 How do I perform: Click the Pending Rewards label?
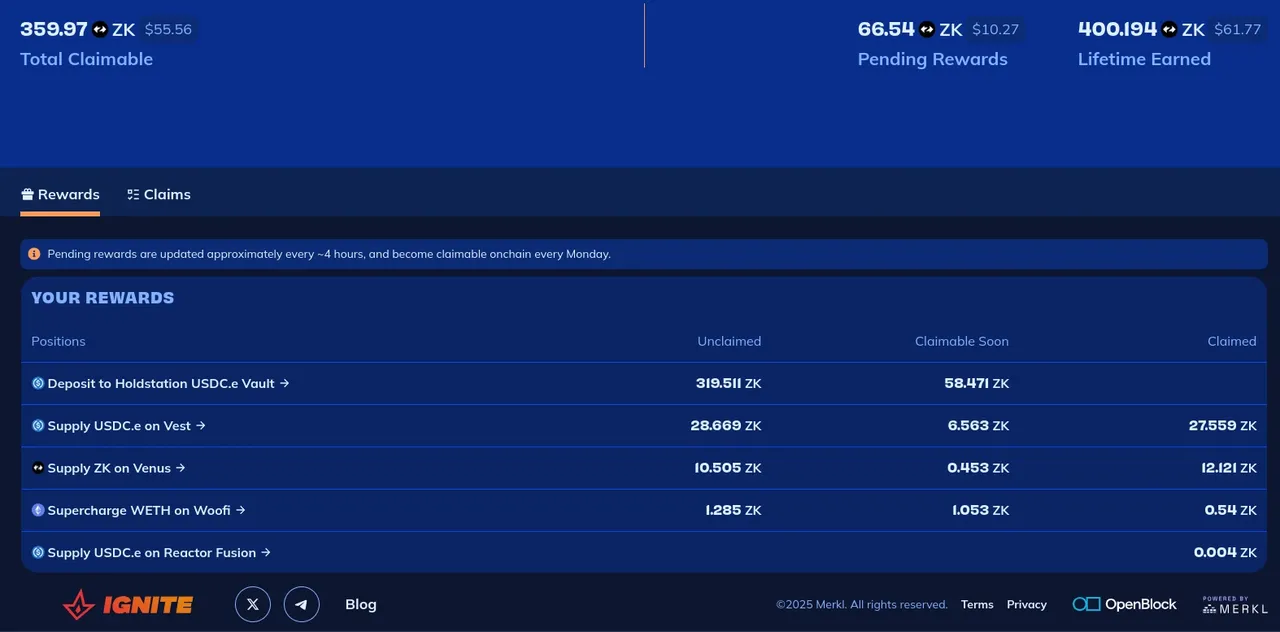(x=933, y=59)
